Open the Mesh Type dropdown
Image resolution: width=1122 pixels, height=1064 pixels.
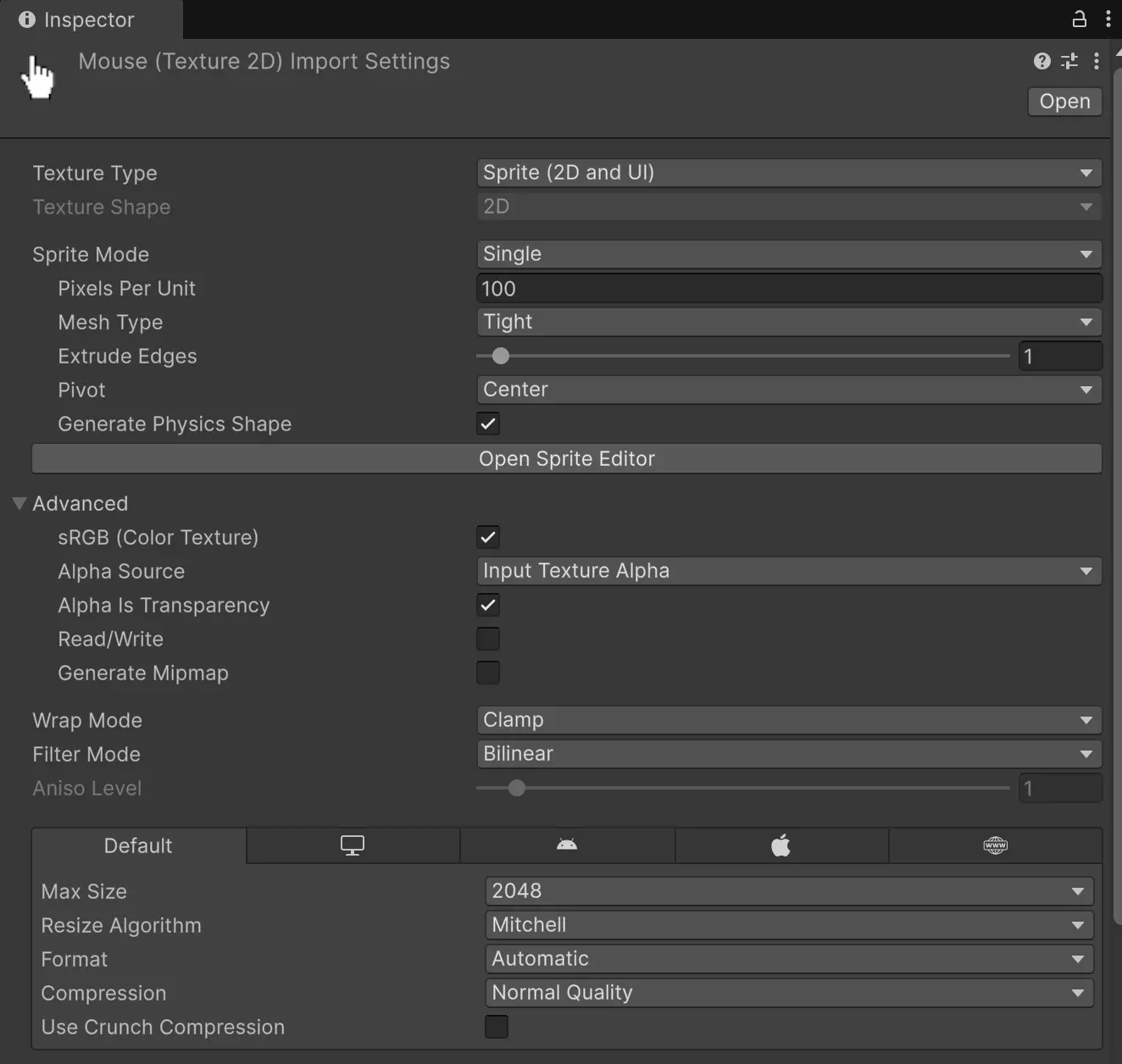(x=789, y=322)
